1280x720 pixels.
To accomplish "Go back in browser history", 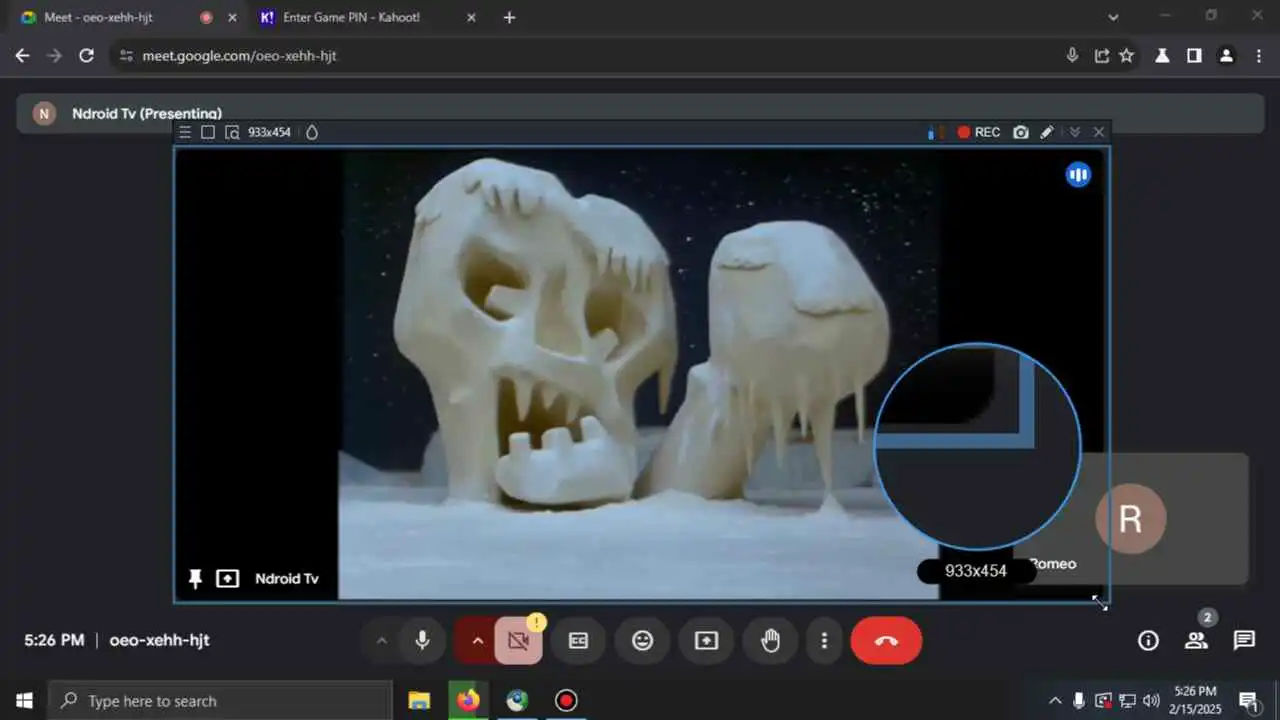I will 22,56.
